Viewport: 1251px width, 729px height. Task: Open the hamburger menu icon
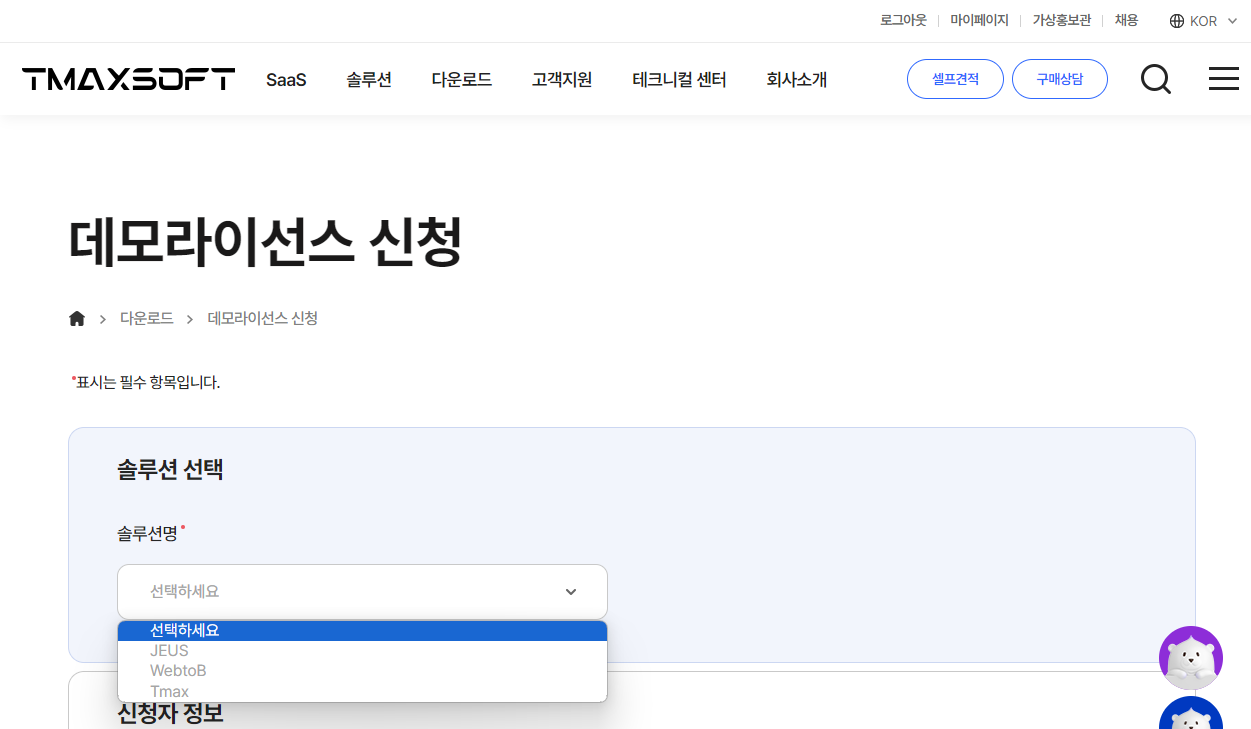(1224, 79)
